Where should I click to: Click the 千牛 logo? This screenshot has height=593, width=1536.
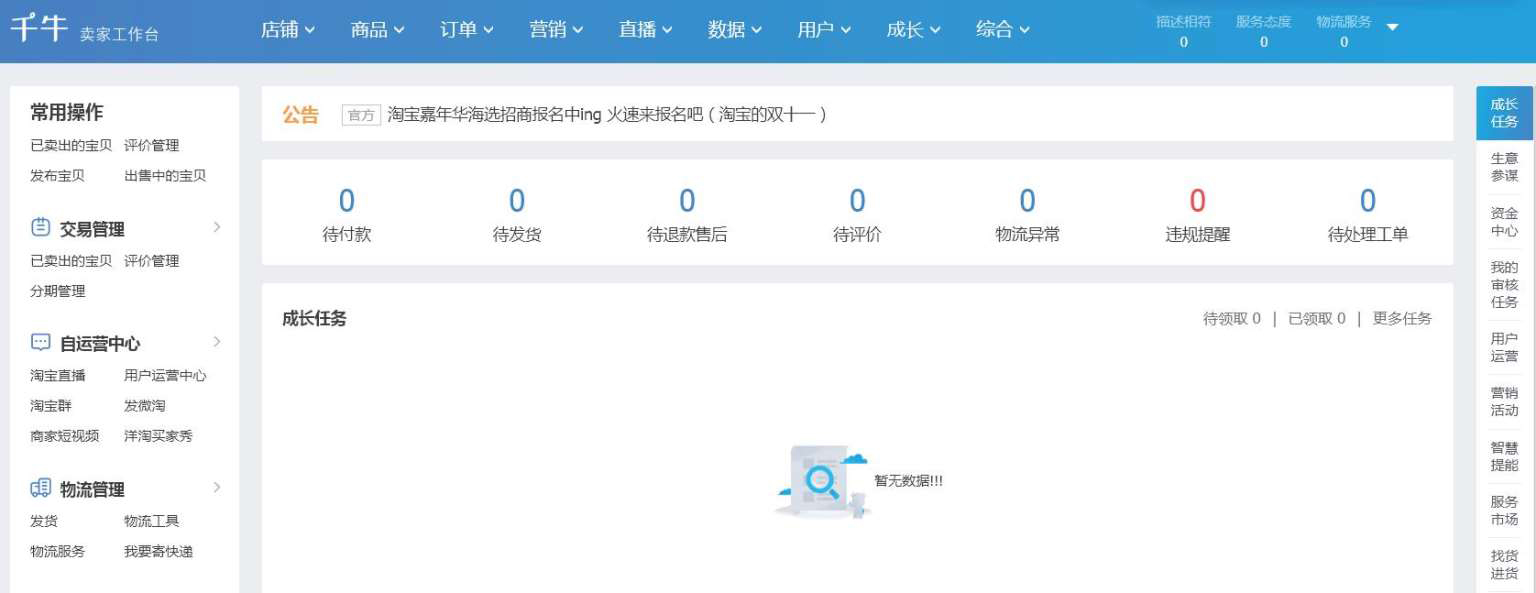click(x=39, y=28)
